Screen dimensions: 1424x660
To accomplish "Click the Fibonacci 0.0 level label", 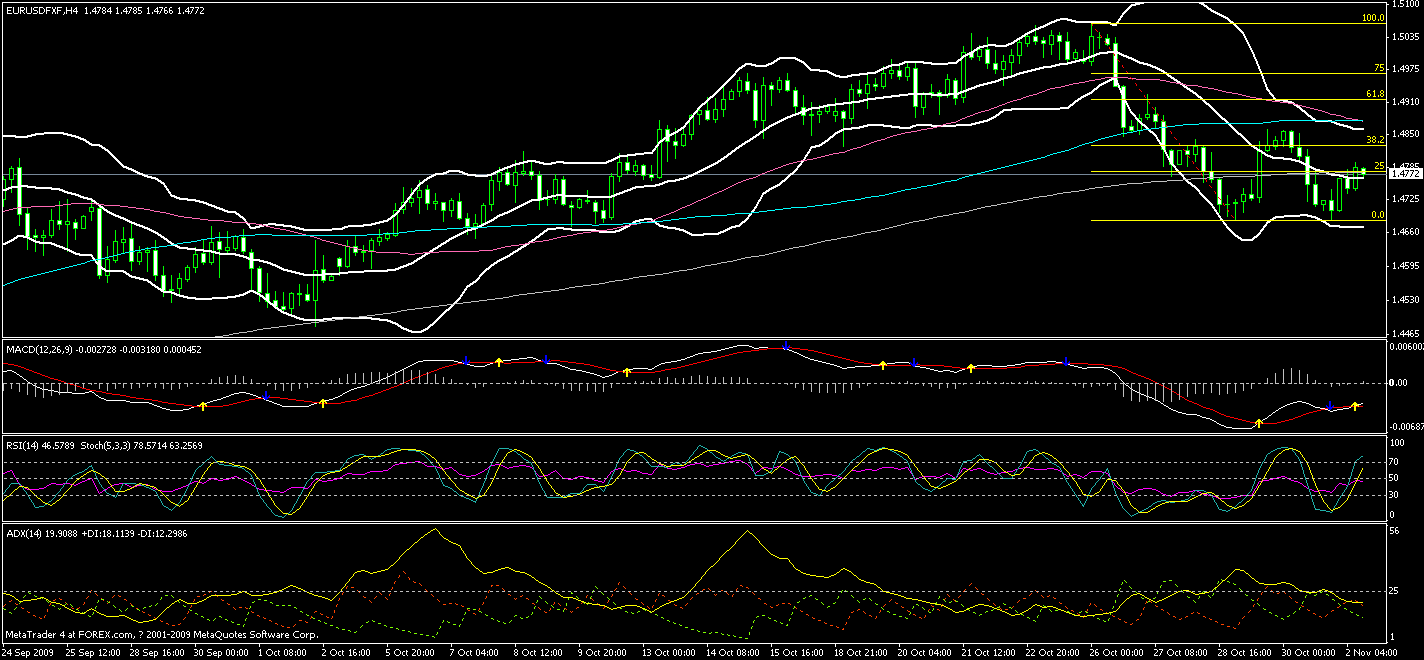I will click(x=1377, y=215).
